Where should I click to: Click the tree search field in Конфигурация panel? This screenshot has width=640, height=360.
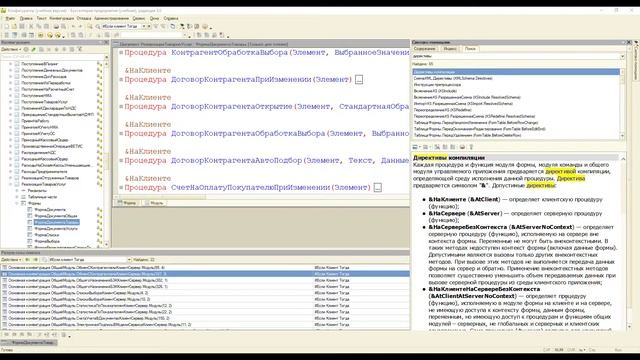tap(52, 57)
